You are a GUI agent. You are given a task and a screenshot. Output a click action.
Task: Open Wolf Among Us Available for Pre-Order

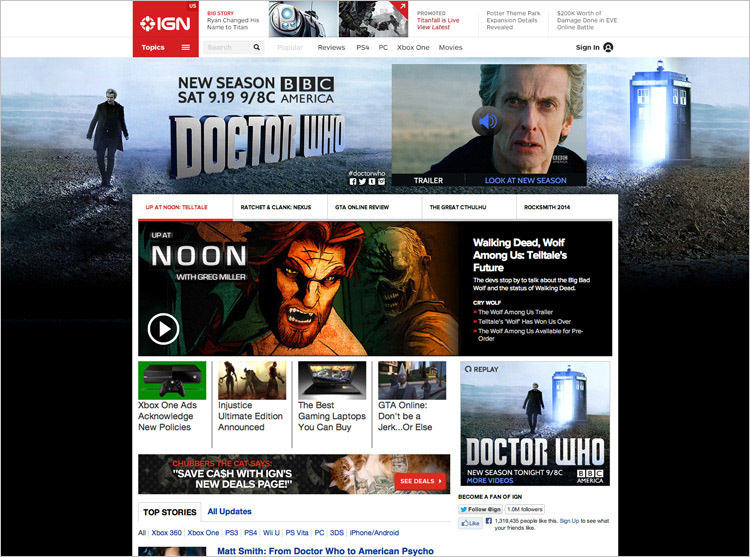(x=530, y=335)
